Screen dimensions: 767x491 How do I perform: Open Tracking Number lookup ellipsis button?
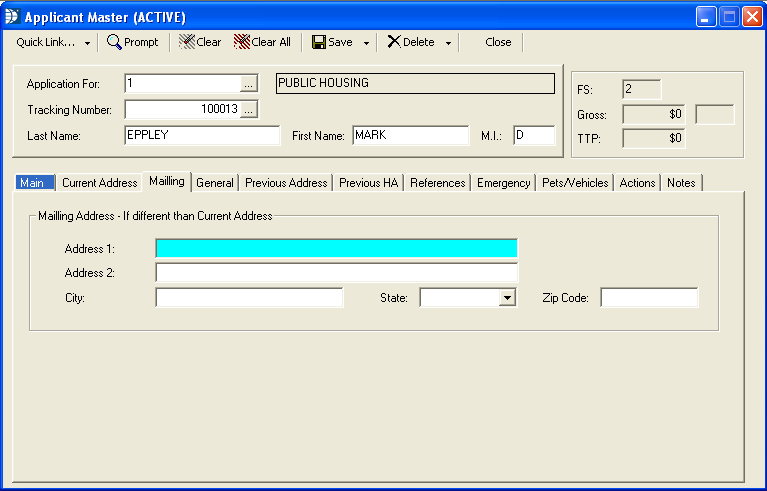[x=249, y=109]
